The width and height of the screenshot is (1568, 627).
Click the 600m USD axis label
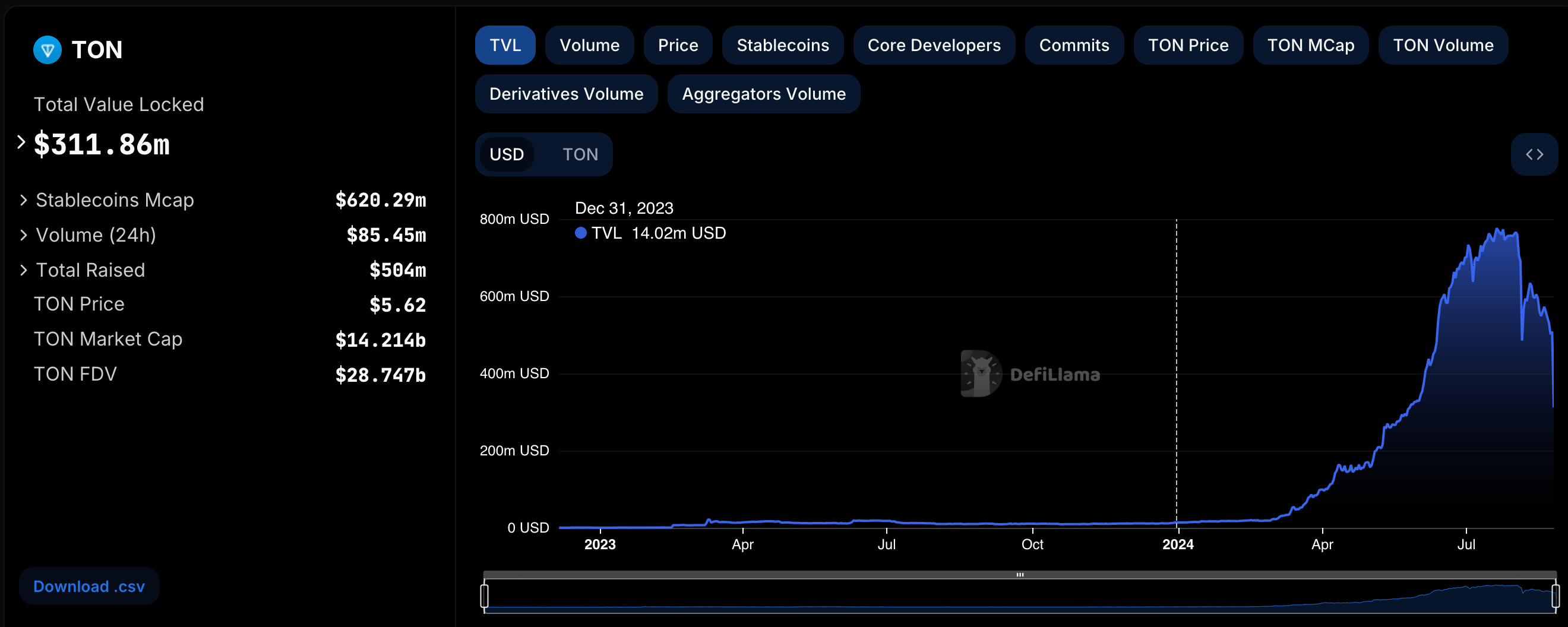[x=514, y=296]
